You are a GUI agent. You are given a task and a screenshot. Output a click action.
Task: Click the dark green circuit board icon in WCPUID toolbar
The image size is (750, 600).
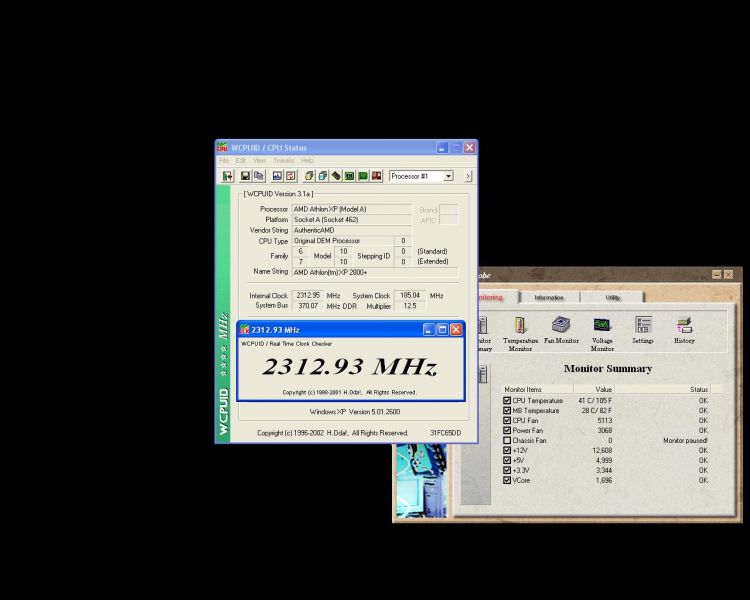pos(350,176)
